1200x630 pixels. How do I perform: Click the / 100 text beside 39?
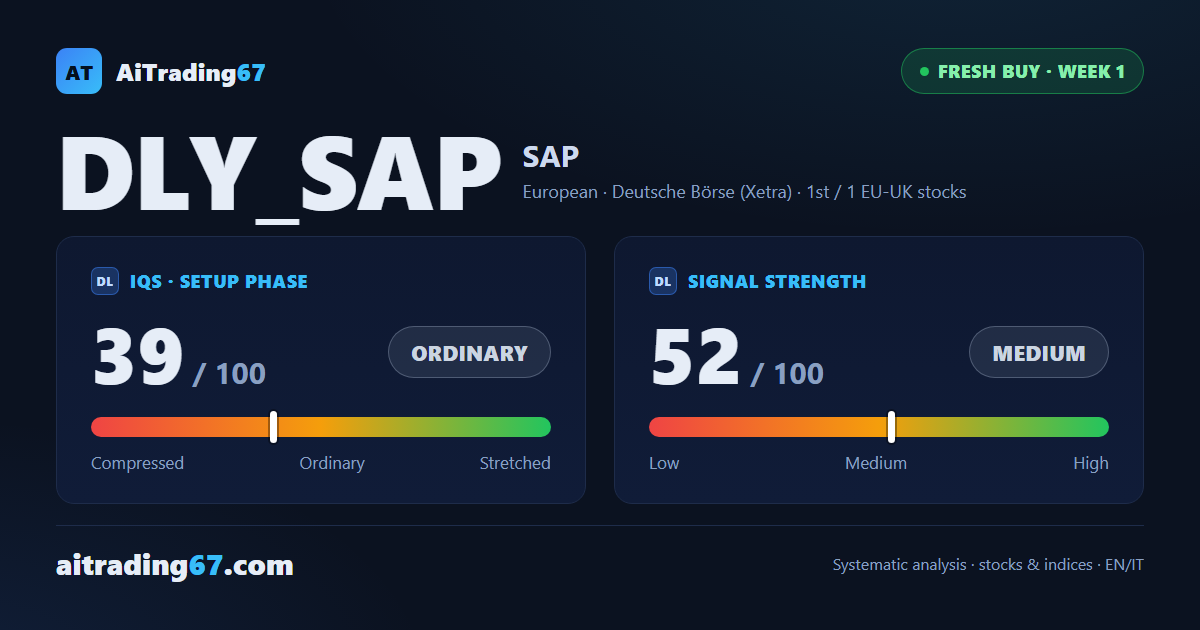tap(229, 374)
